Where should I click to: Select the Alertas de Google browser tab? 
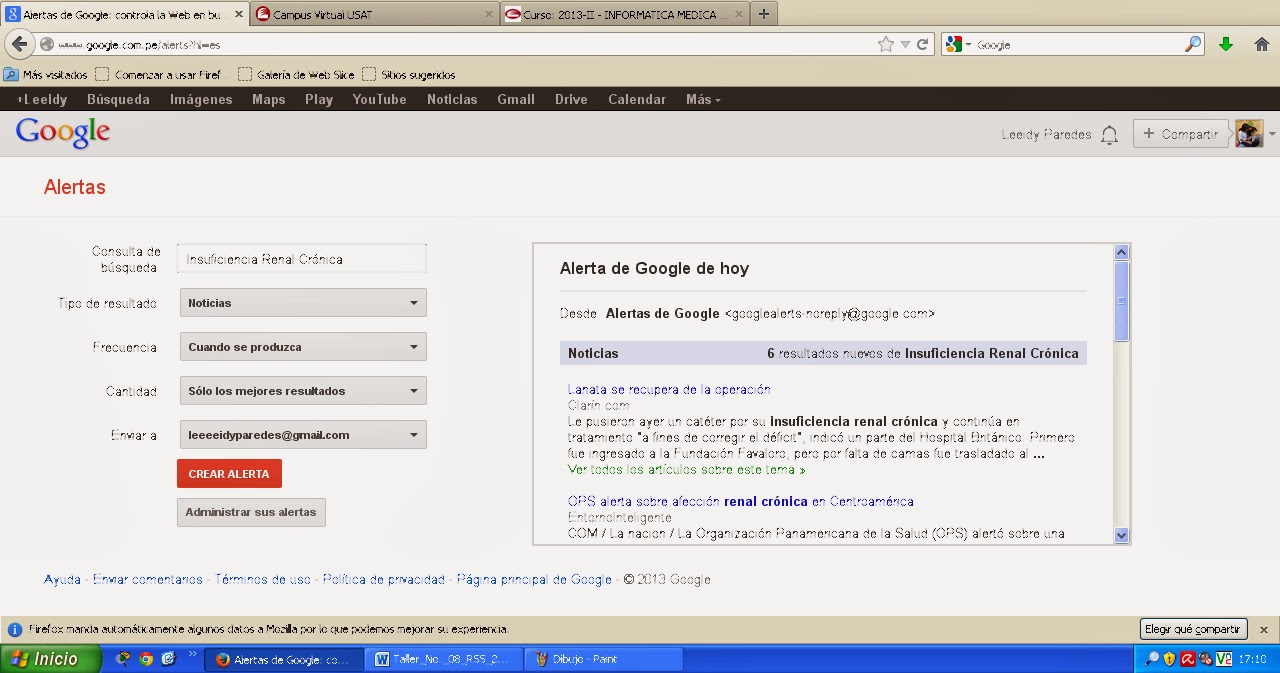[x=124, y=14]
